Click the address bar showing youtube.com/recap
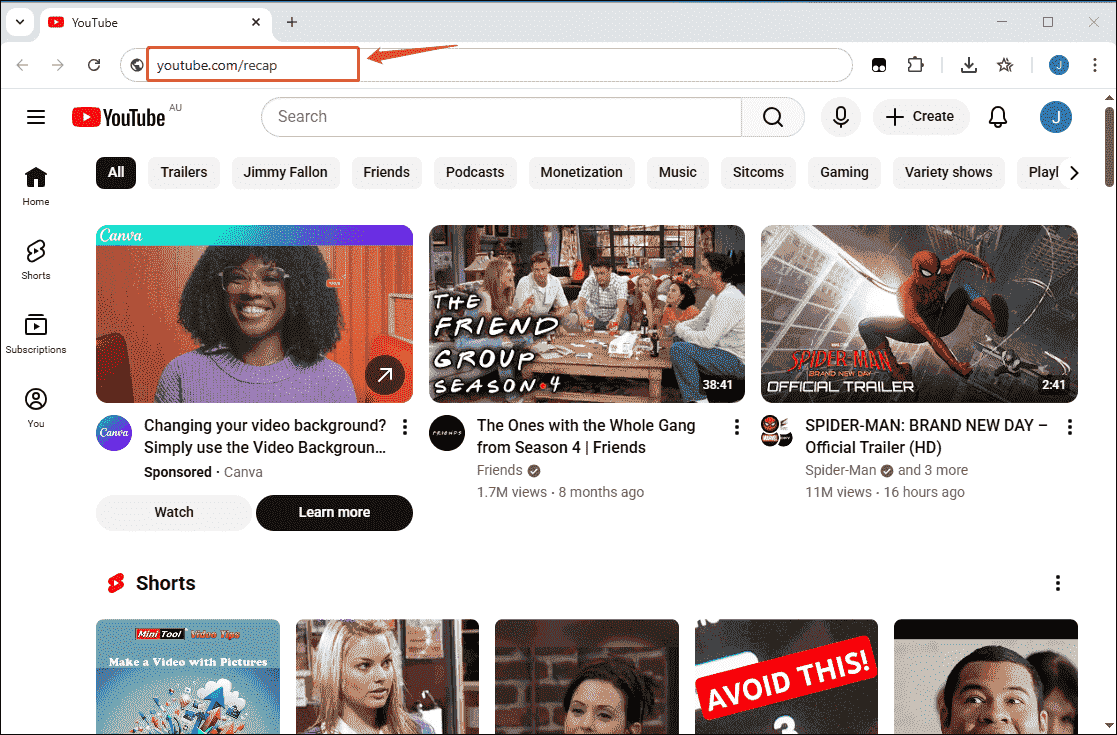Image resolution: width=1117 pixels, height=735 pixels. 253,64
